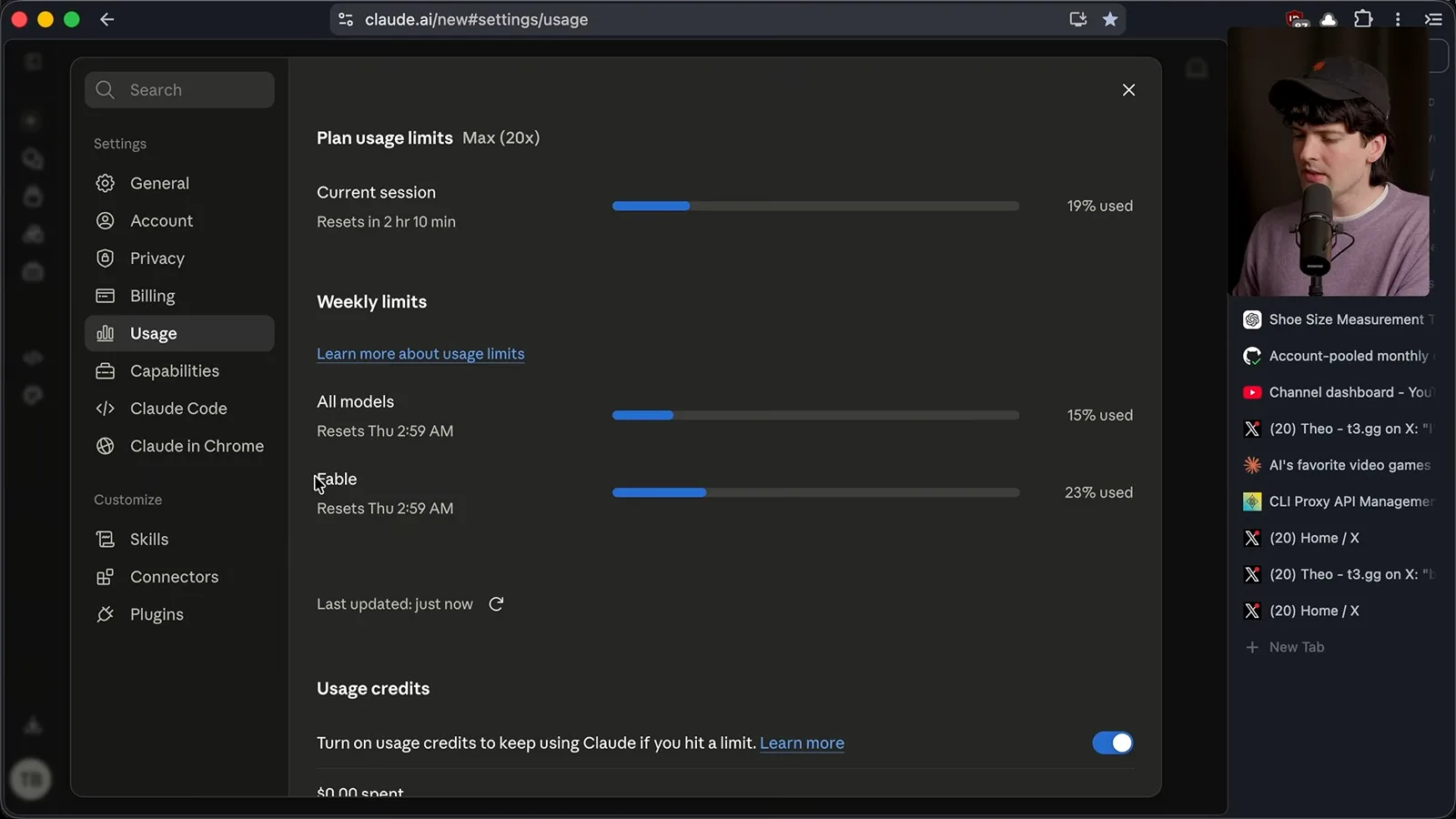Open a New Tab
The image size is (1456, 819).
pyautogui.click(x=1285, y=647)
